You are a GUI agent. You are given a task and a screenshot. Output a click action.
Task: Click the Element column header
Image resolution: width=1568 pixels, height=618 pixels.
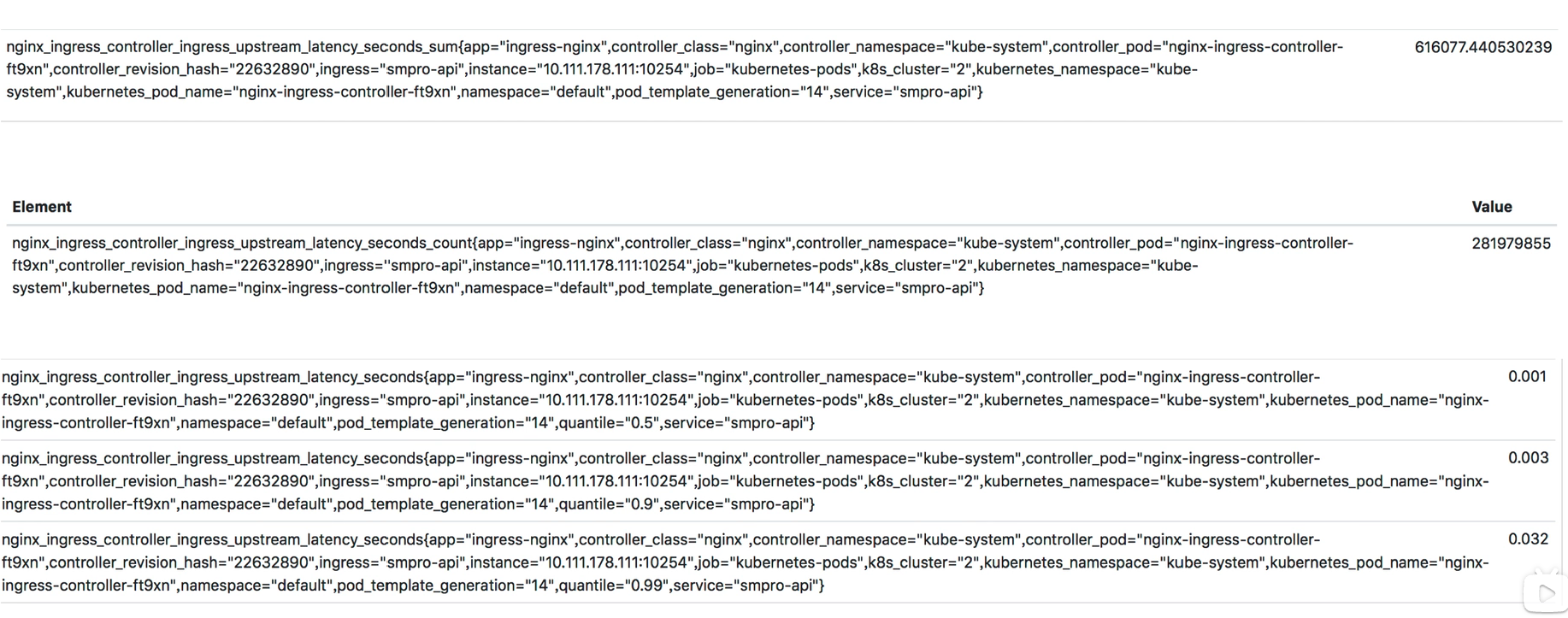[x=42, y=207]
